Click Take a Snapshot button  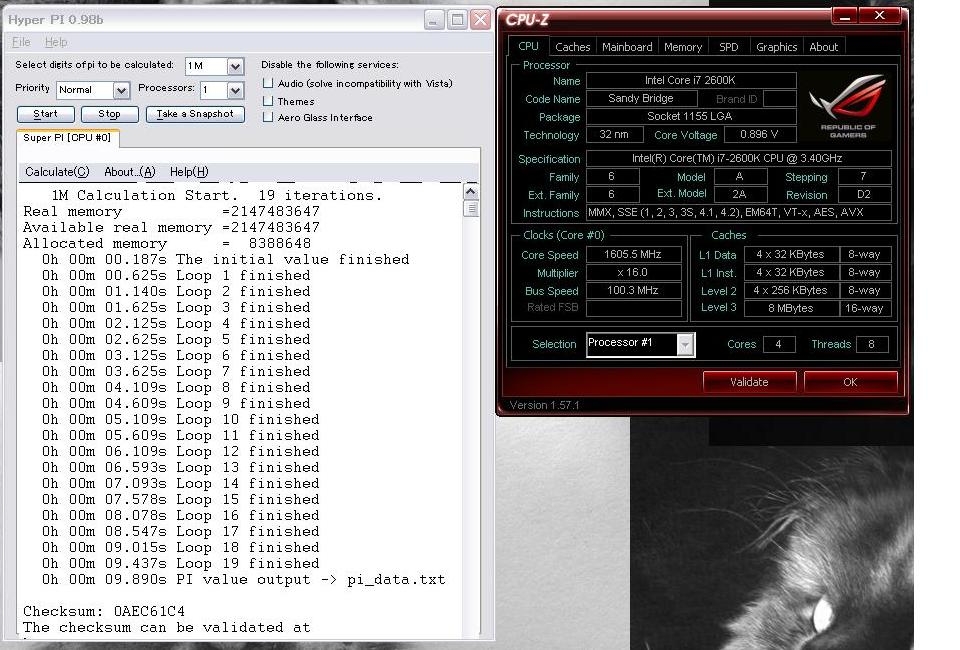click(x=195, y=114)
